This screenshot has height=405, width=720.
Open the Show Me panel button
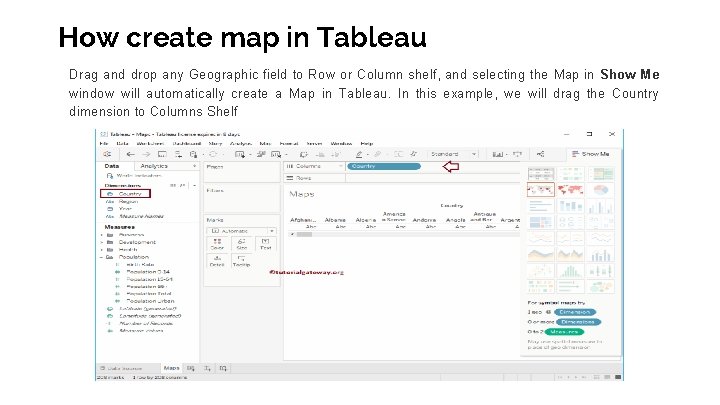pyautogui.click(x=591, y=154)
